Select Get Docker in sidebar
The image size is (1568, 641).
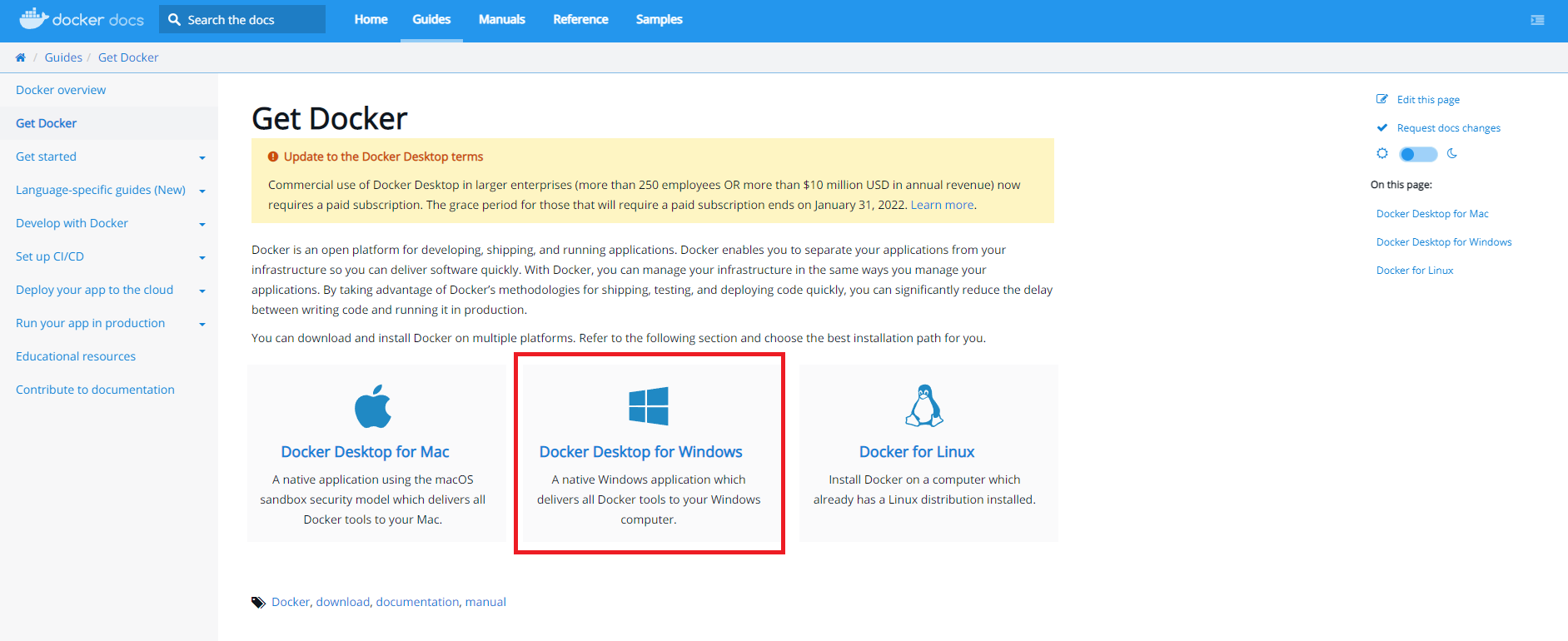(x=46, y=123)
